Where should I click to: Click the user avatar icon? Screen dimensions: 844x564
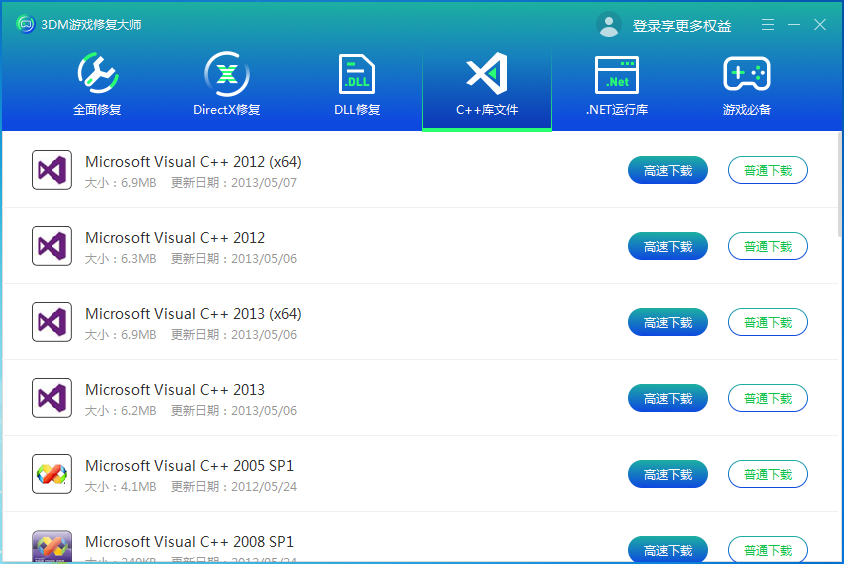point(609,25)
